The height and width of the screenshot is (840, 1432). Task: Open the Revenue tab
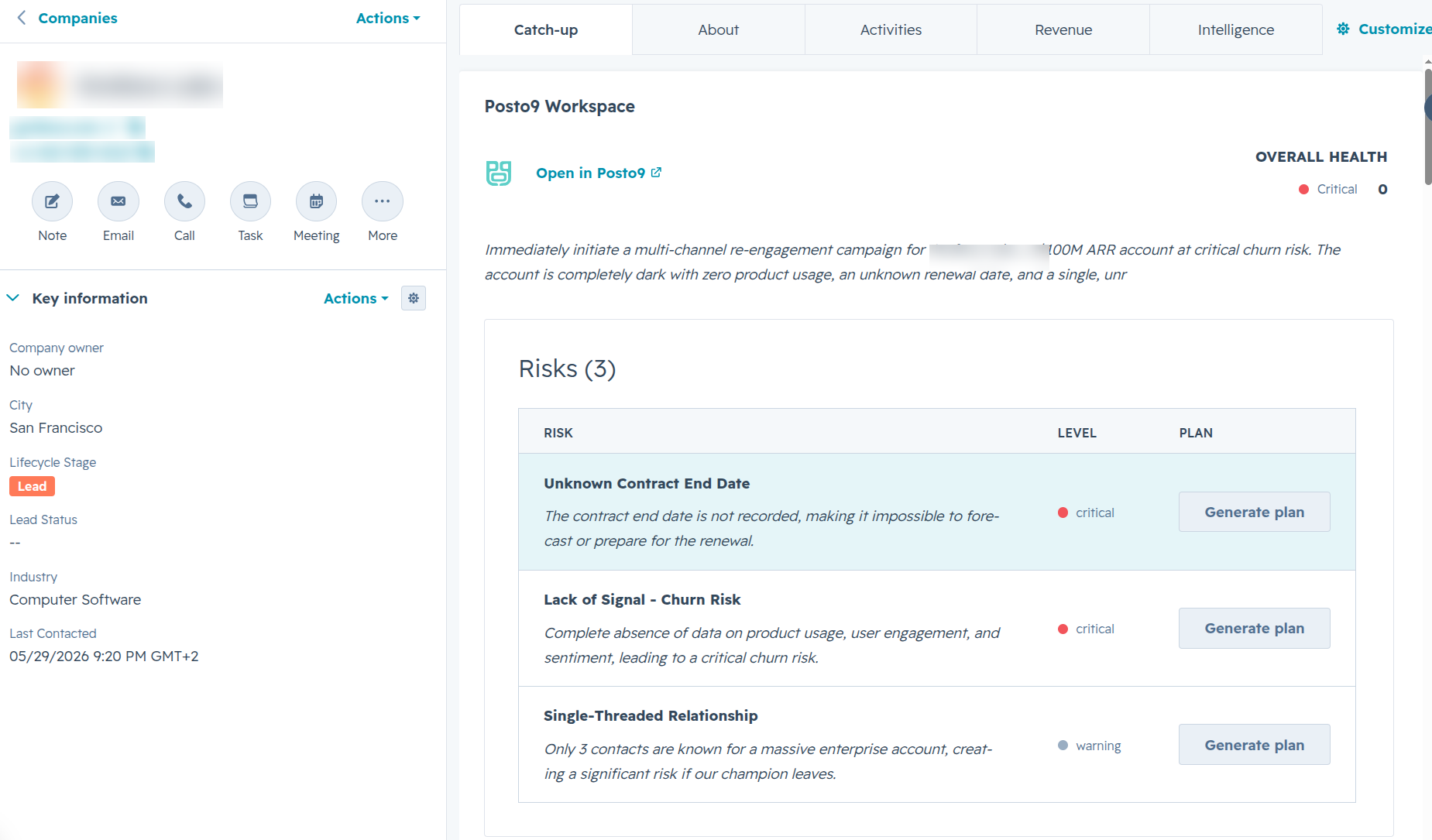1063,29
